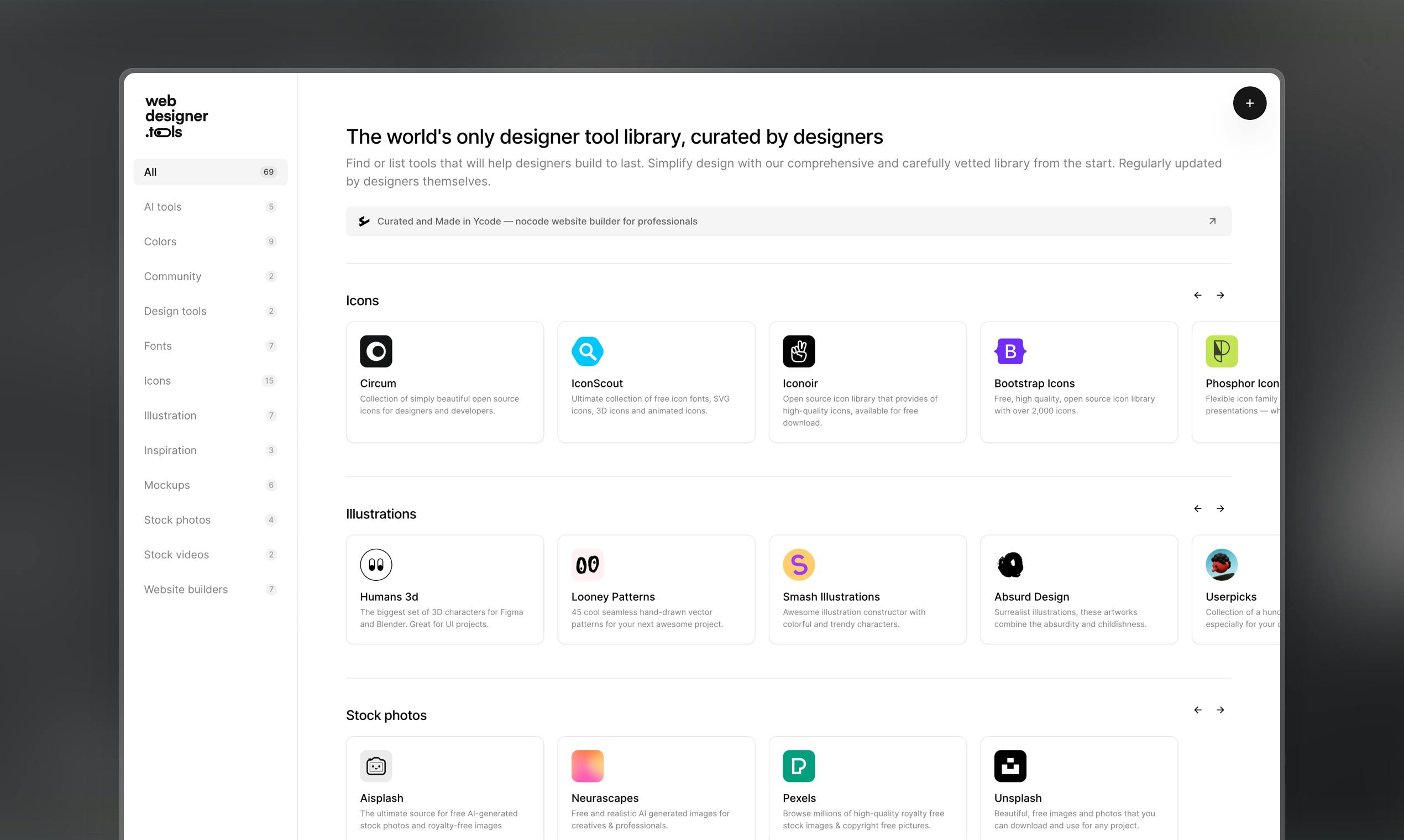Filter by Mockups category
The image size is (1404, 840).
[210, 485]
